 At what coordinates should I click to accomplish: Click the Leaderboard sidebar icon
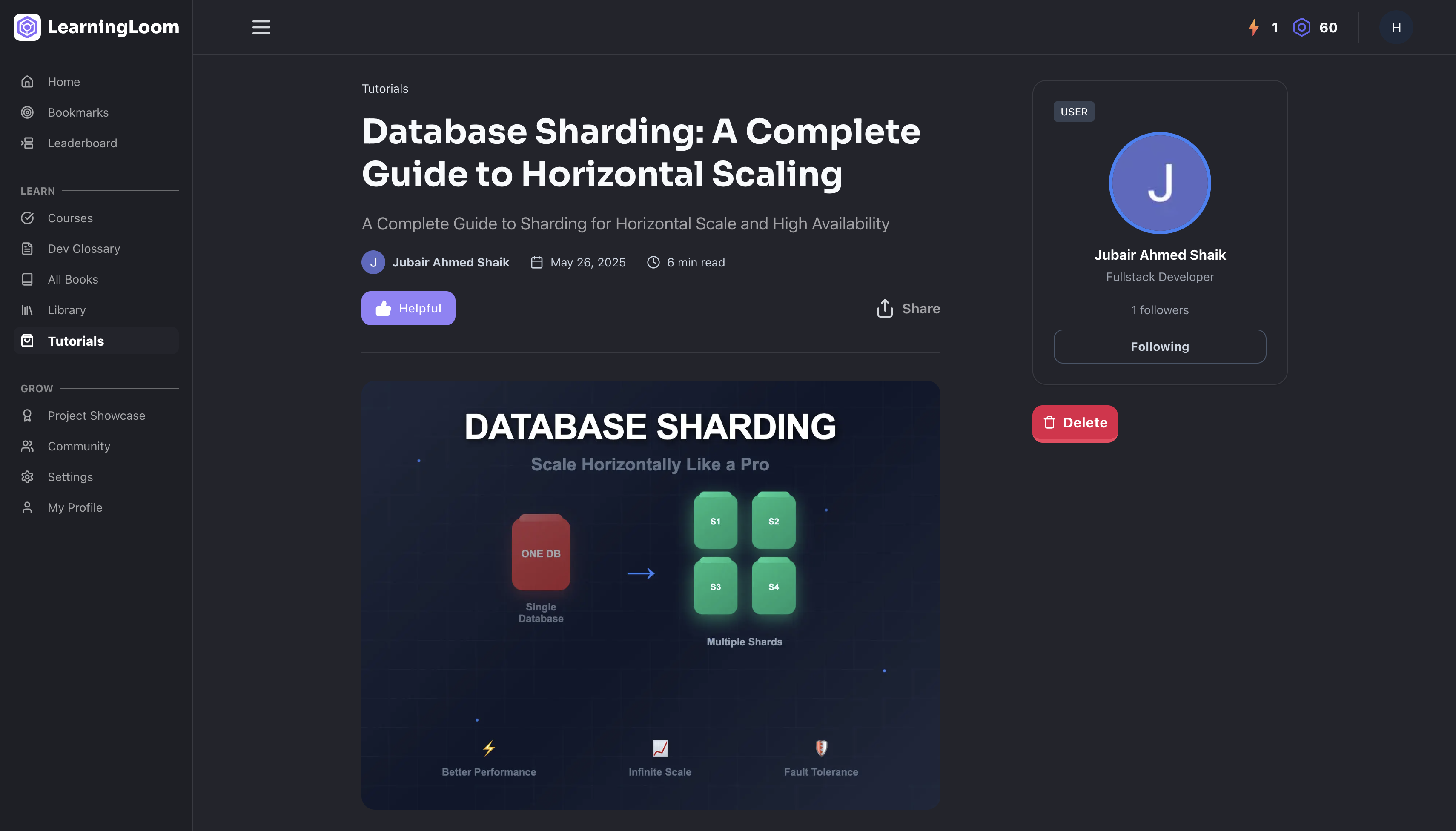click(x=27, y=143)
